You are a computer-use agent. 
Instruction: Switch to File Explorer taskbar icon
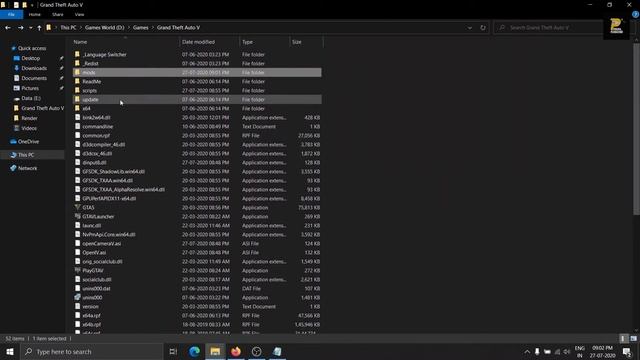(215, 351)
